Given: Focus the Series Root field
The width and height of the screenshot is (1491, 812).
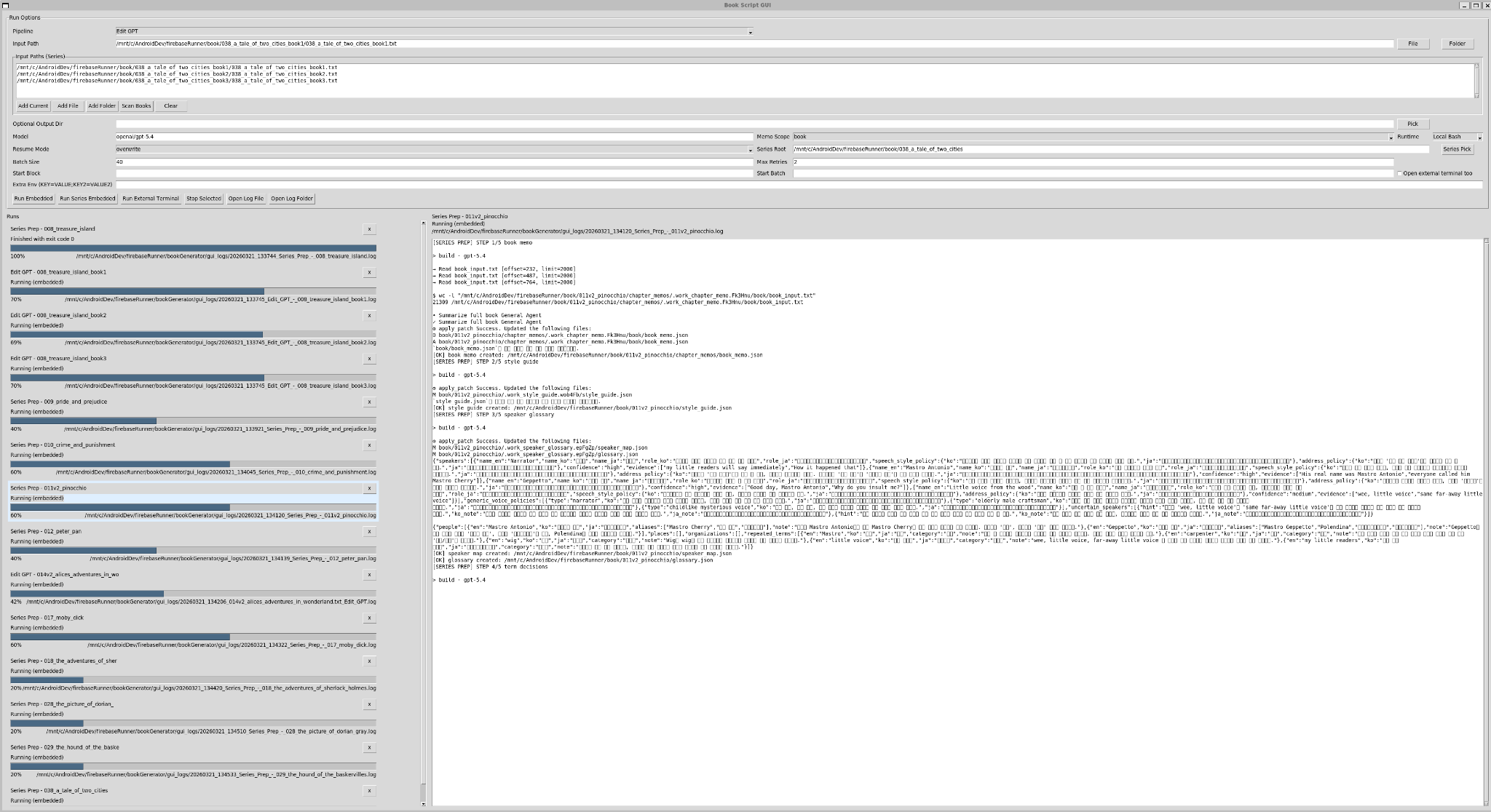Looking at the screenshot, I should click(x=1111, y=149).
